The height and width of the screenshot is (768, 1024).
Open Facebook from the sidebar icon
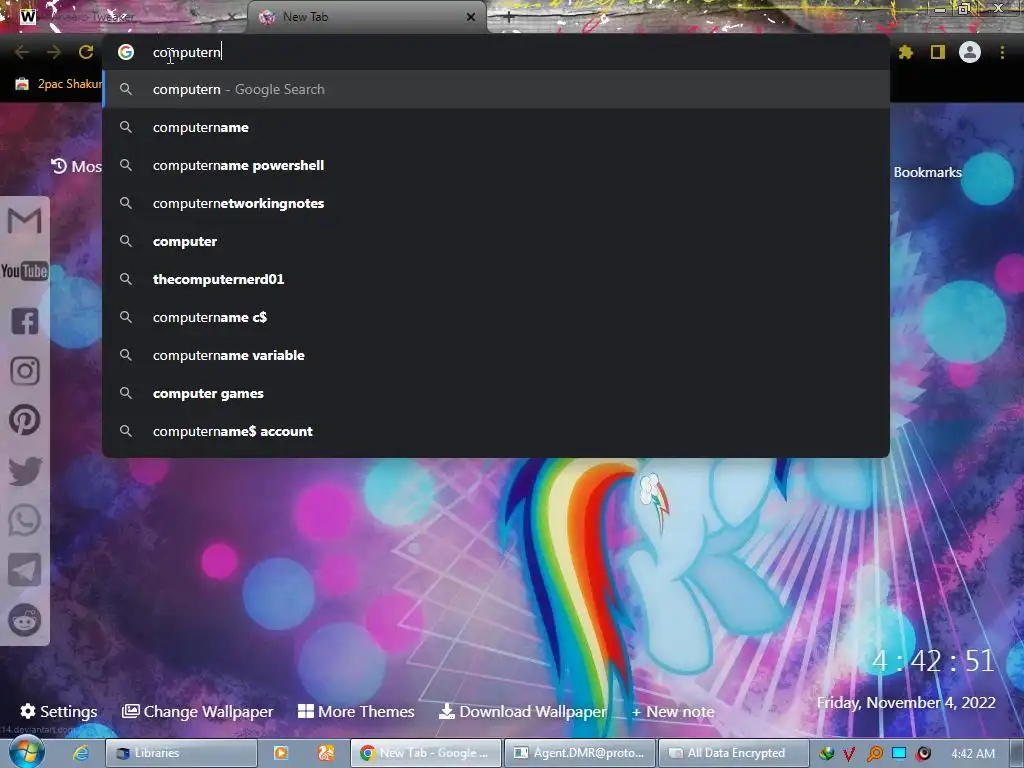point(25,321)
